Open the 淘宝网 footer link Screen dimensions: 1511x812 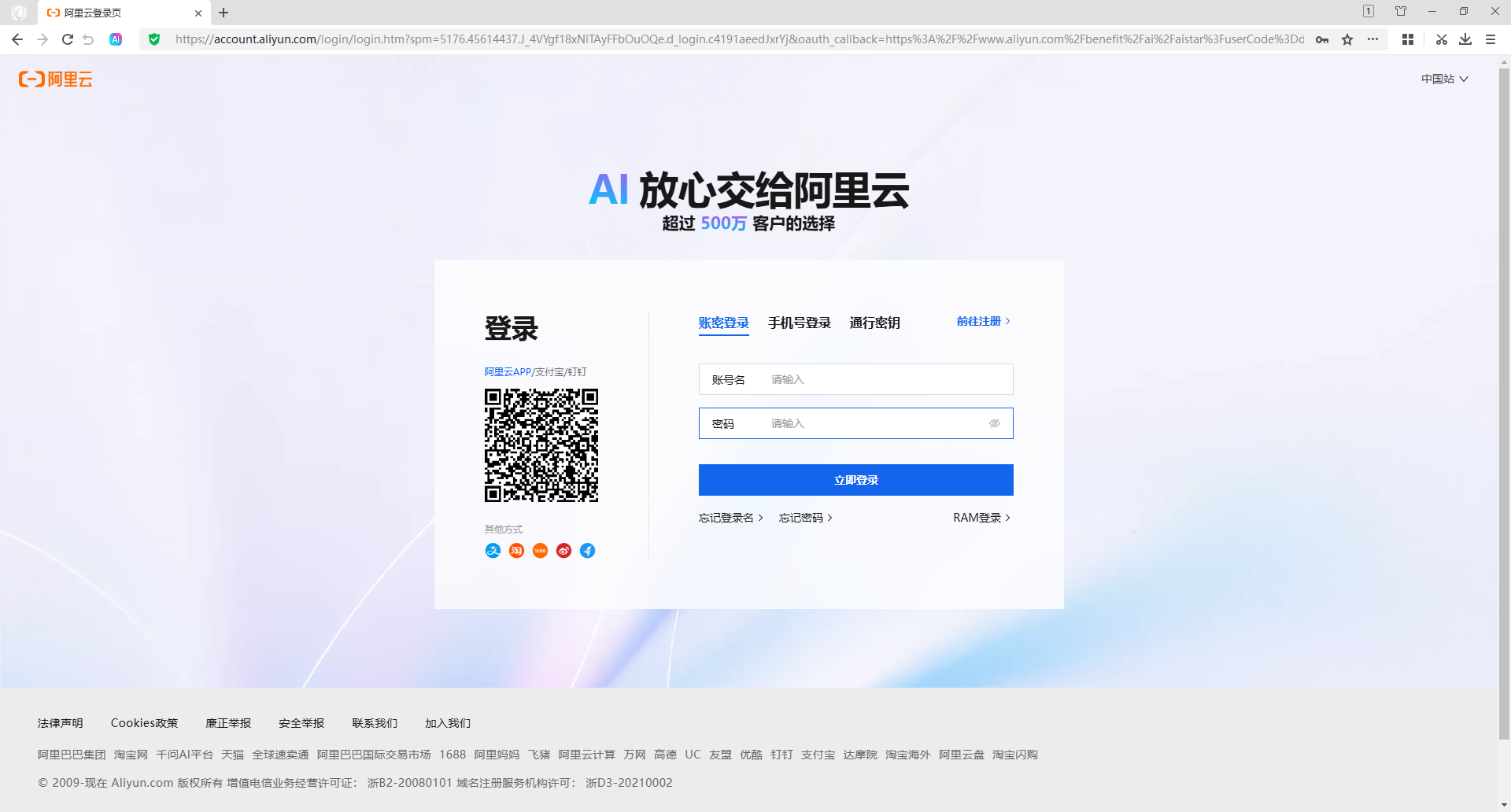point(131,755)
